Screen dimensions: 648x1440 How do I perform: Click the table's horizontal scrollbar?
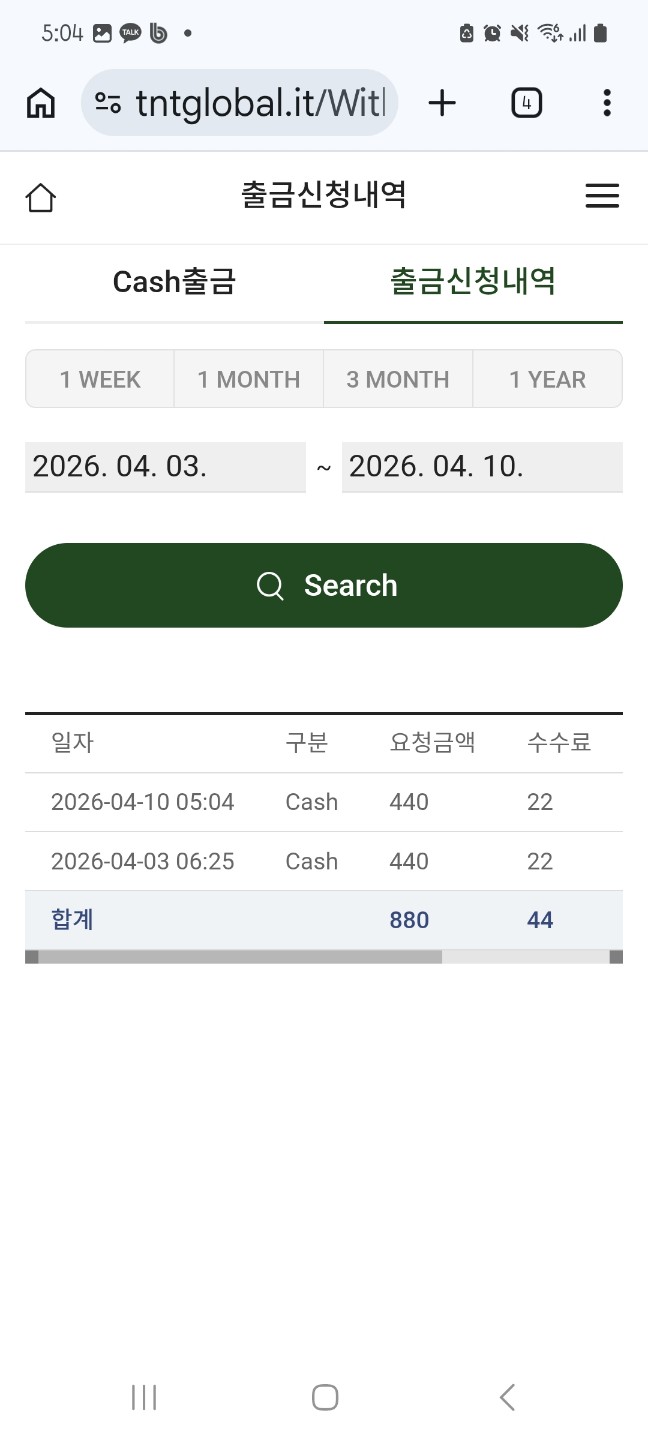[240, 957]
